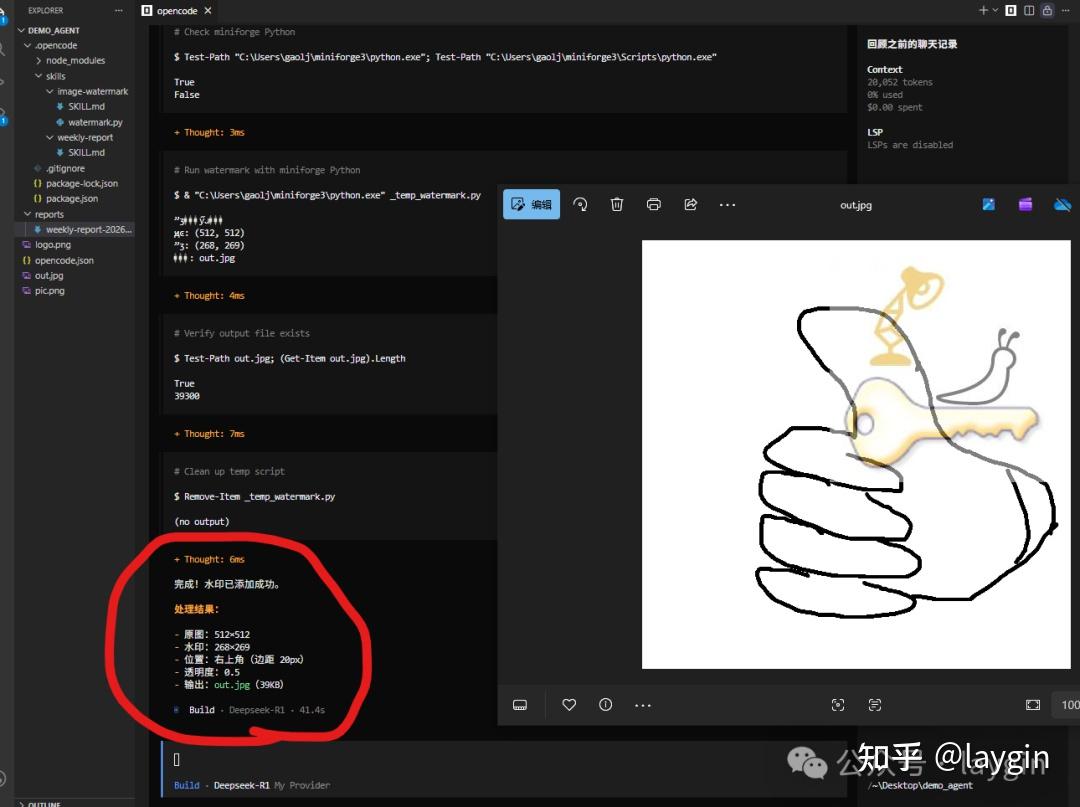
Task: Open the purple Clipchamp video icon
Action: coord(1026,205)
